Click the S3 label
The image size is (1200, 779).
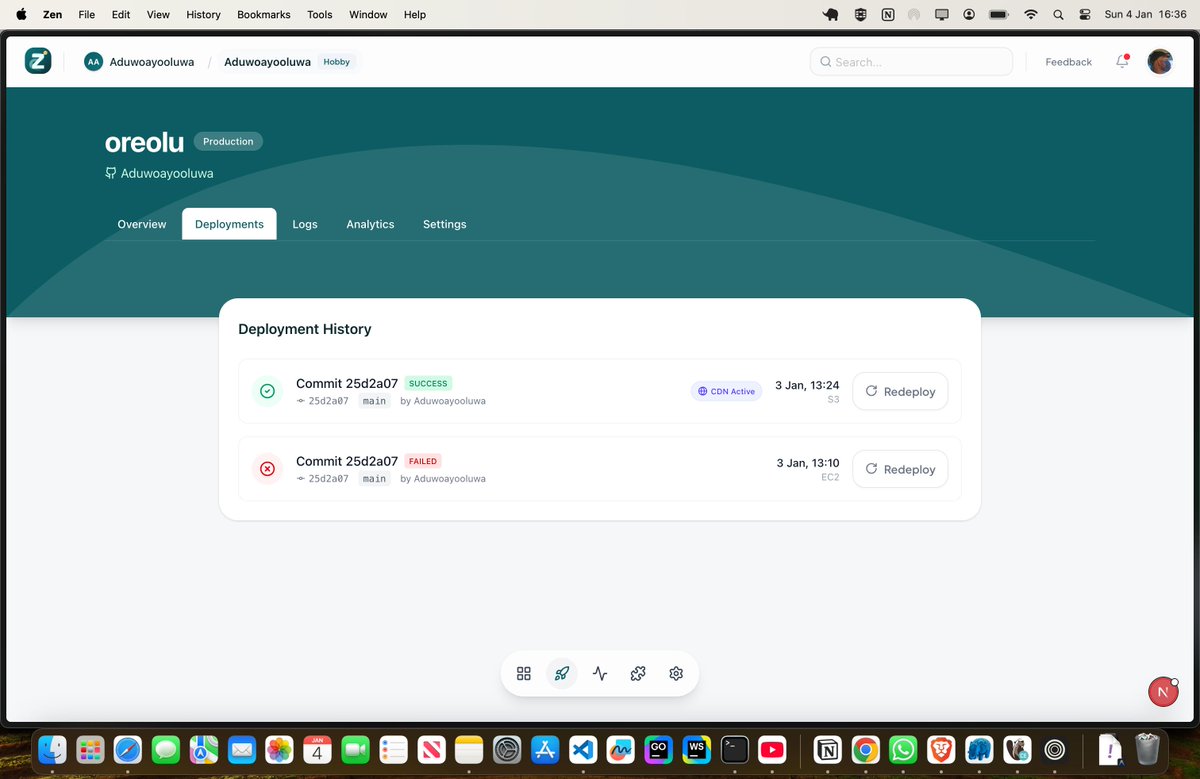click(x=833, y=400)
